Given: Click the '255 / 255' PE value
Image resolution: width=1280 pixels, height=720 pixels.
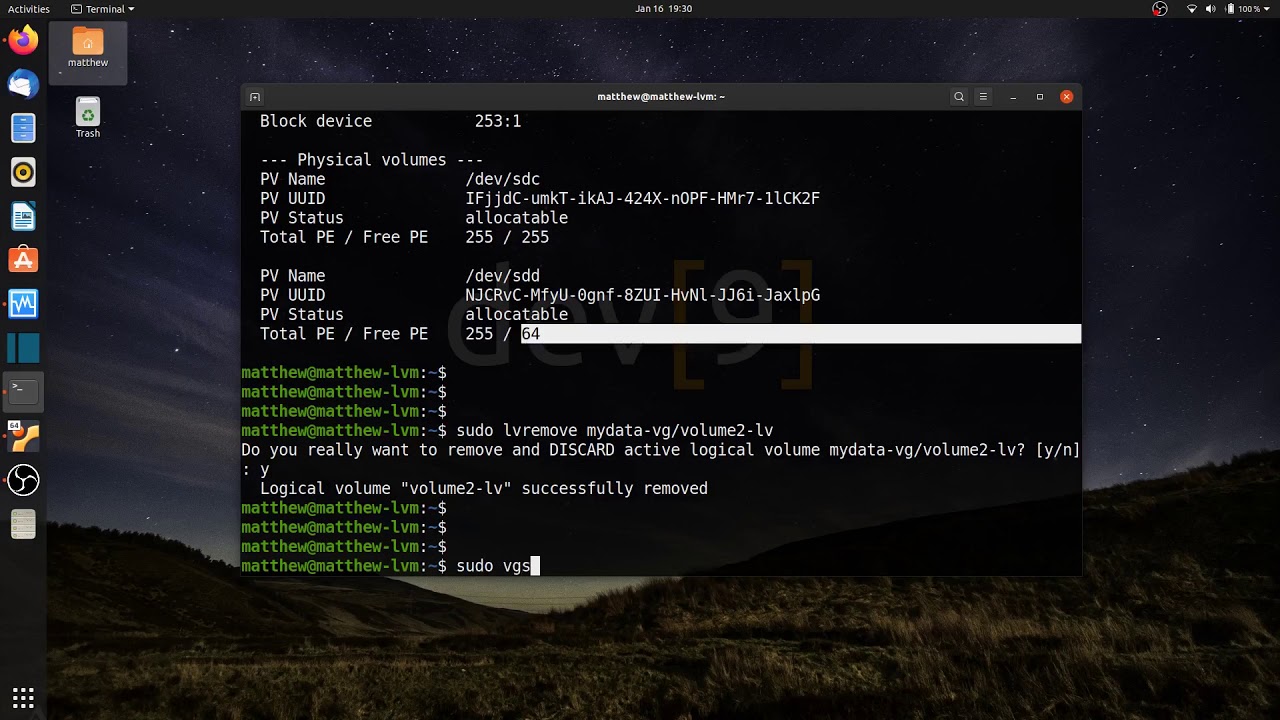Looking at the screenshot, I should click(x=507, y=237).
